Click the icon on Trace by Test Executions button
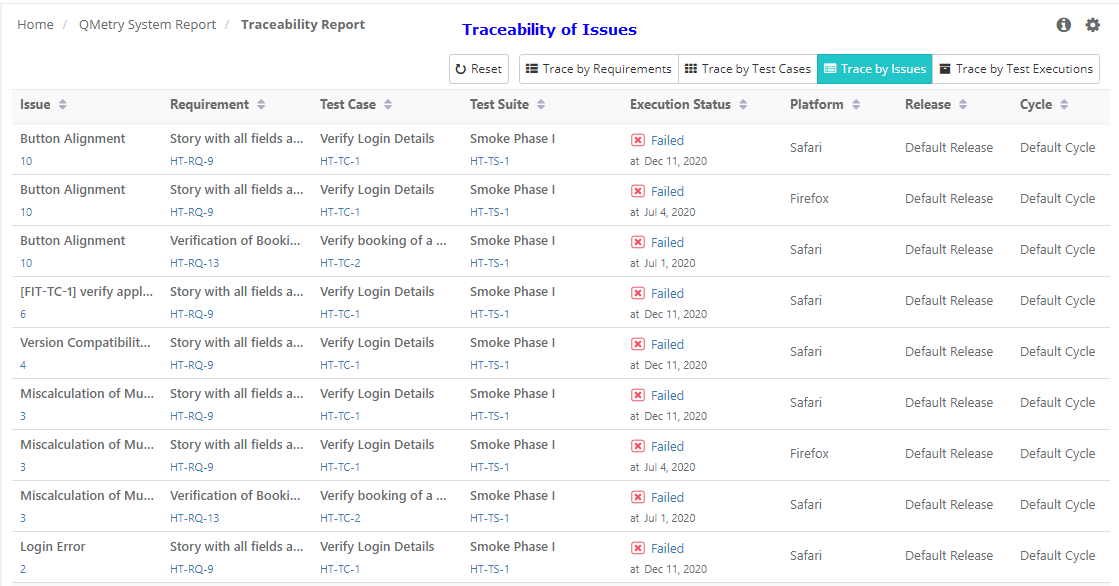 click(x=947, y=69)
